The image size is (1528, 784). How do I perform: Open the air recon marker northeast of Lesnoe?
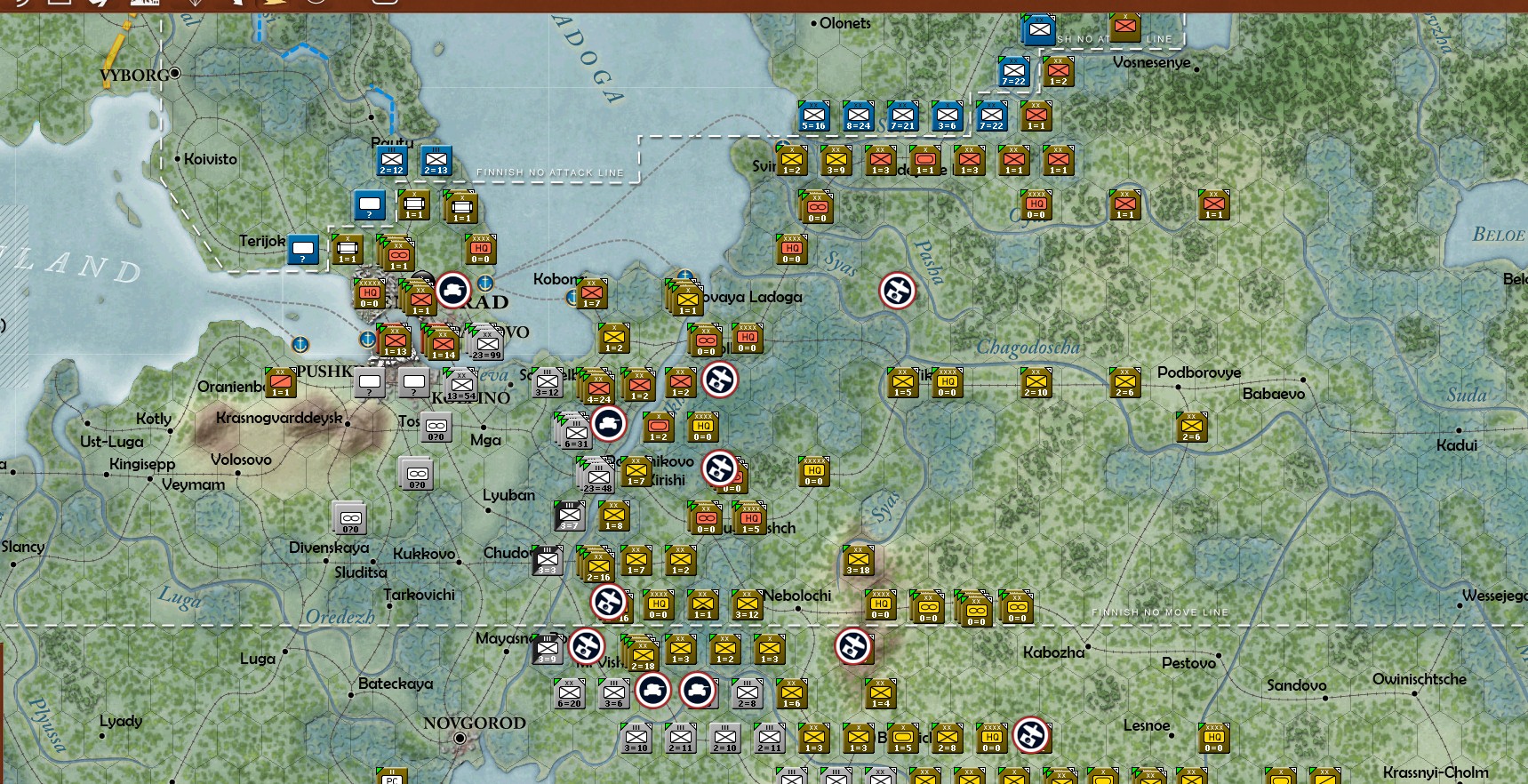1031,735
